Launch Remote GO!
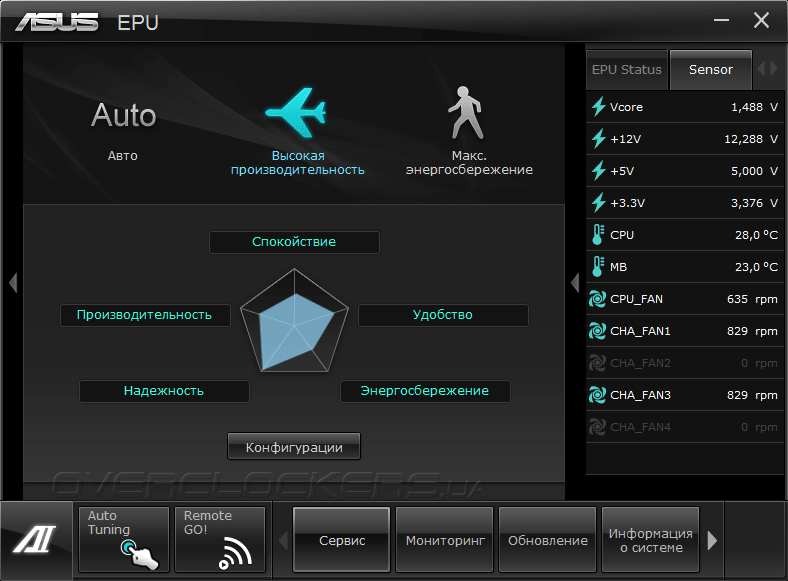Viewport: 788px width, 581px height. (x=220, y=539)
